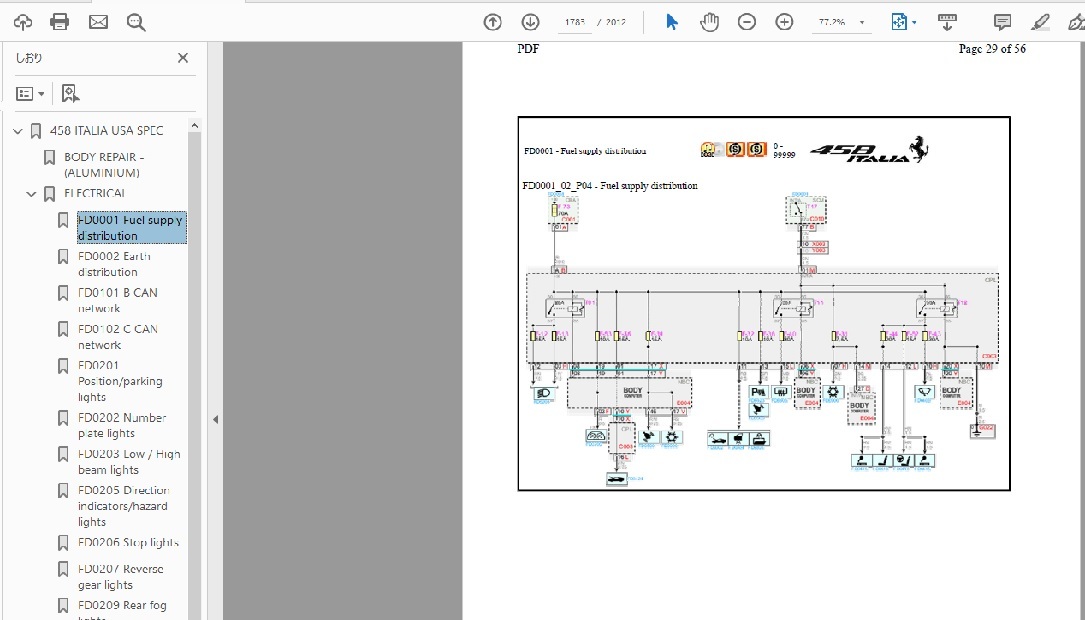Click the find bookmark icon

coord(70,93)
